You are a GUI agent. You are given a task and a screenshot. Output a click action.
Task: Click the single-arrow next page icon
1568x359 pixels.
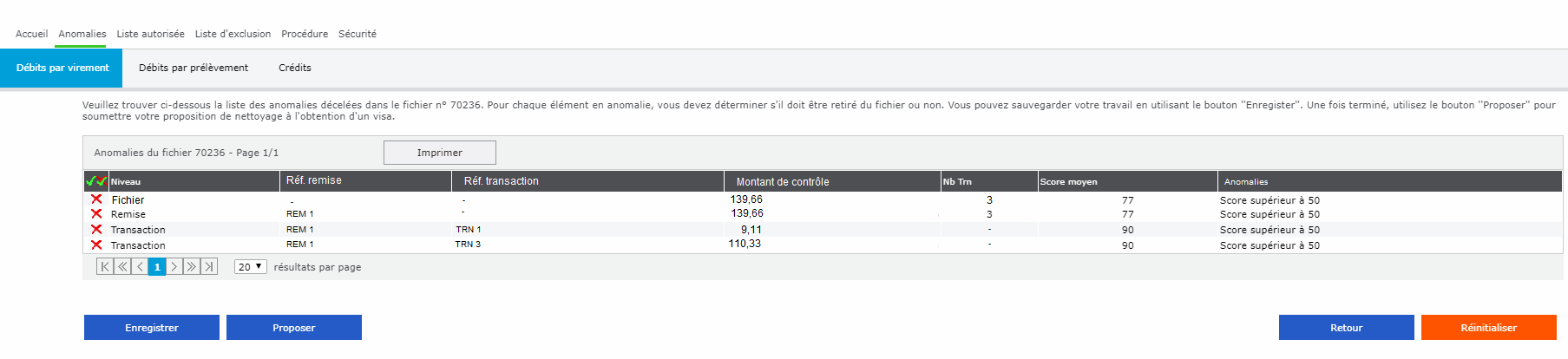174,266
